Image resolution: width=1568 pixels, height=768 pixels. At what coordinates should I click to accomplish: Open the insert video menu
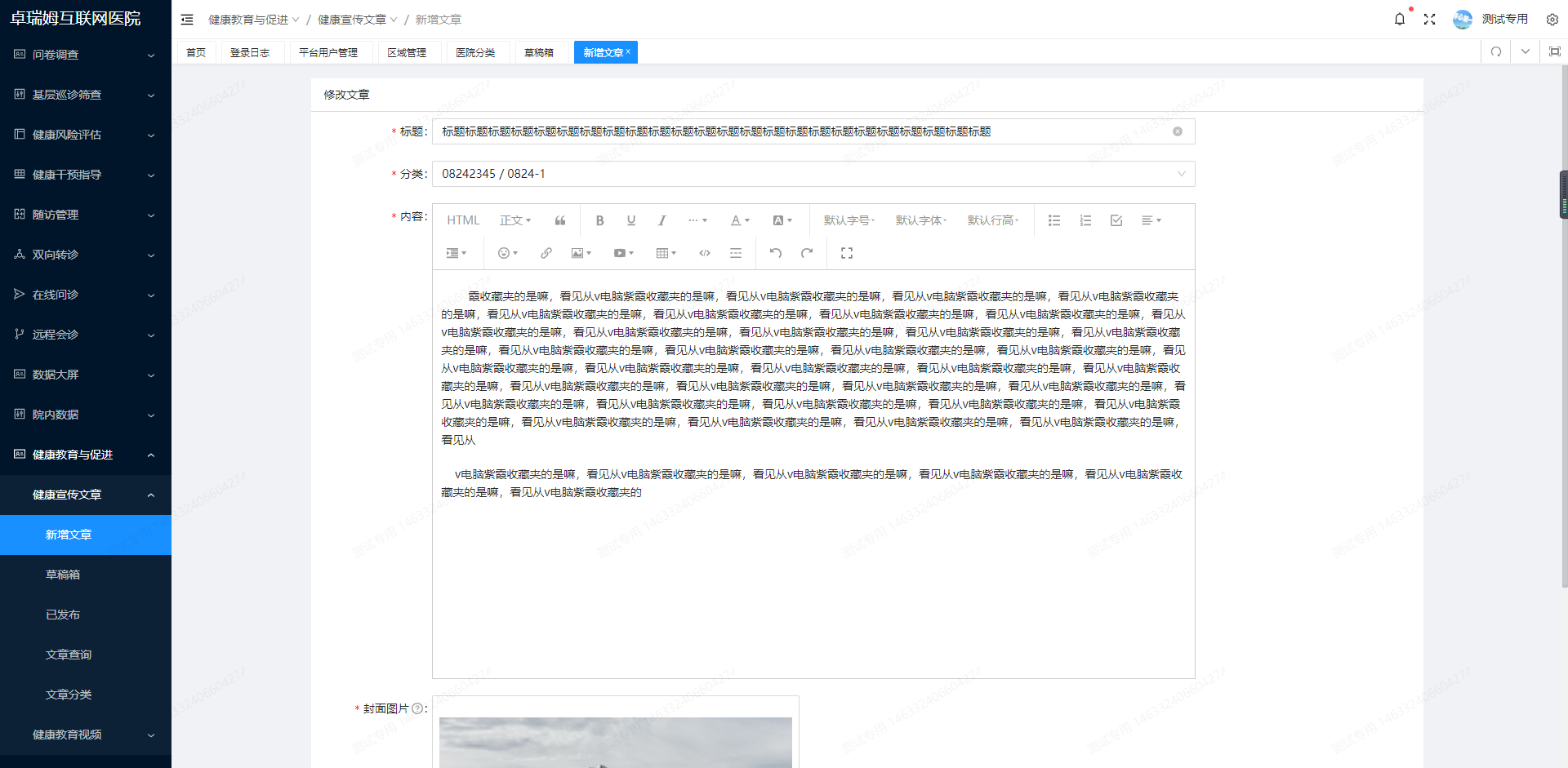(x=623, y=253)
